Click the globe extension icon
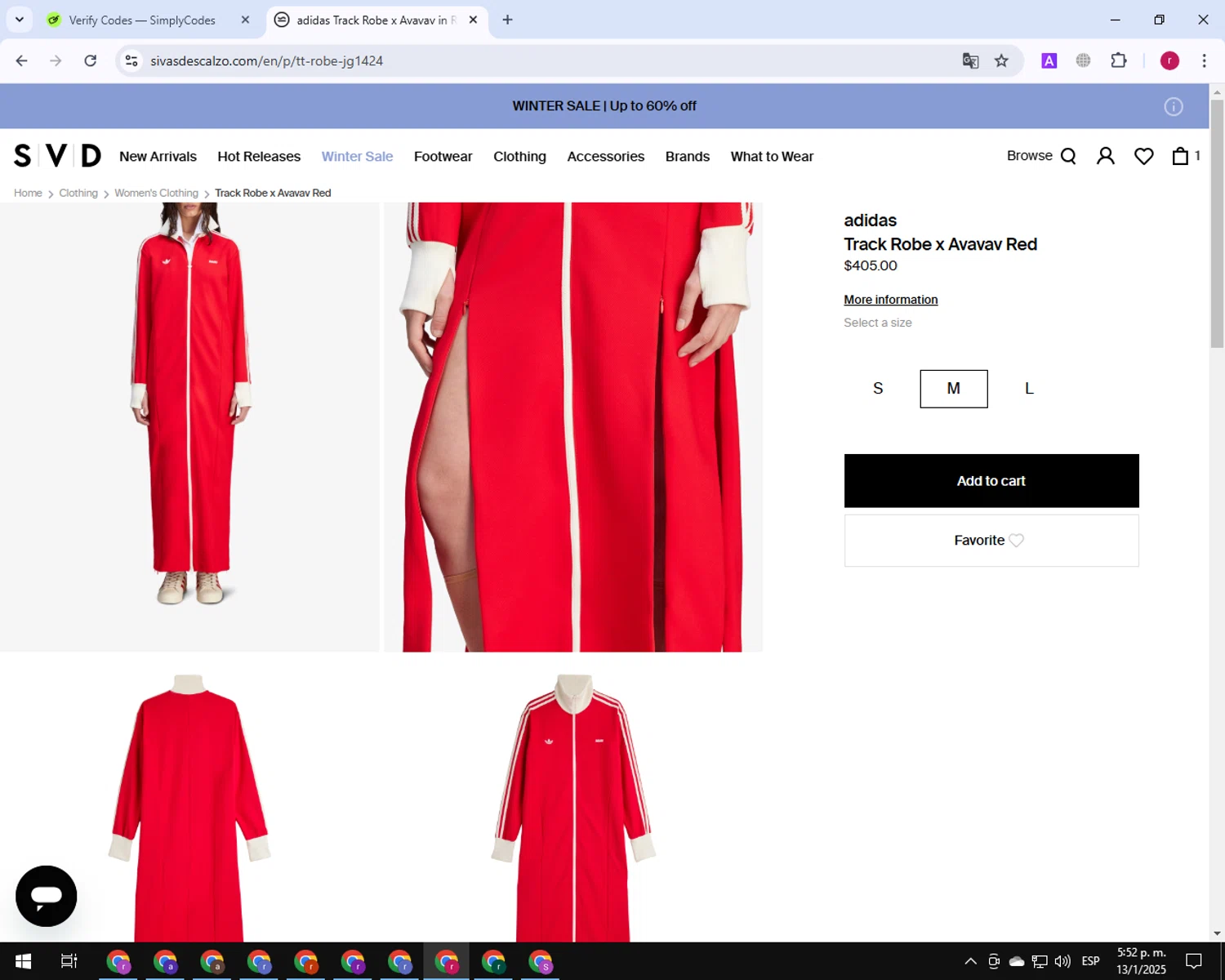The height and width of the screenshot is (980, 1225). (x=1084, y=60)
